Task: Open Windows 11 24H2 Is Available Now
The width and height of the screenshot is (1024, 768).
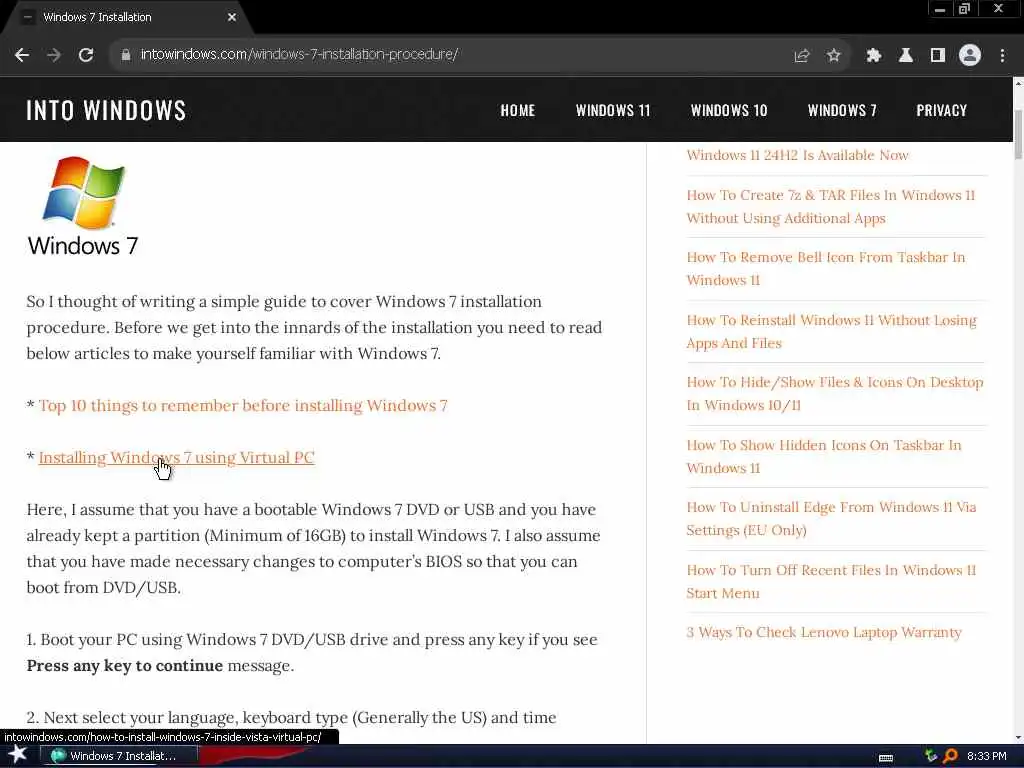Action: tap(797, 155)
